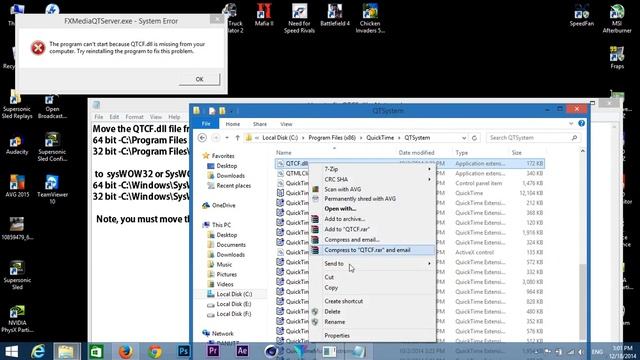Launch Photoshop from taskbar
This screenshot has height=360, width=640.
[184, 351]
